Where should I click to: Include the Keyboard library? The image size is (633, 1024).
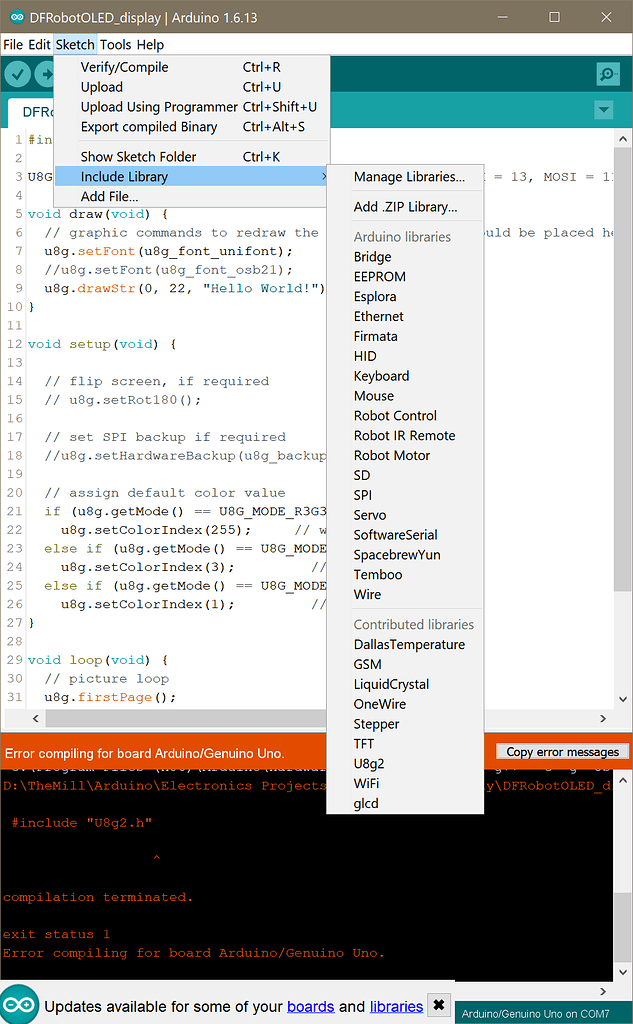[405, 376]
